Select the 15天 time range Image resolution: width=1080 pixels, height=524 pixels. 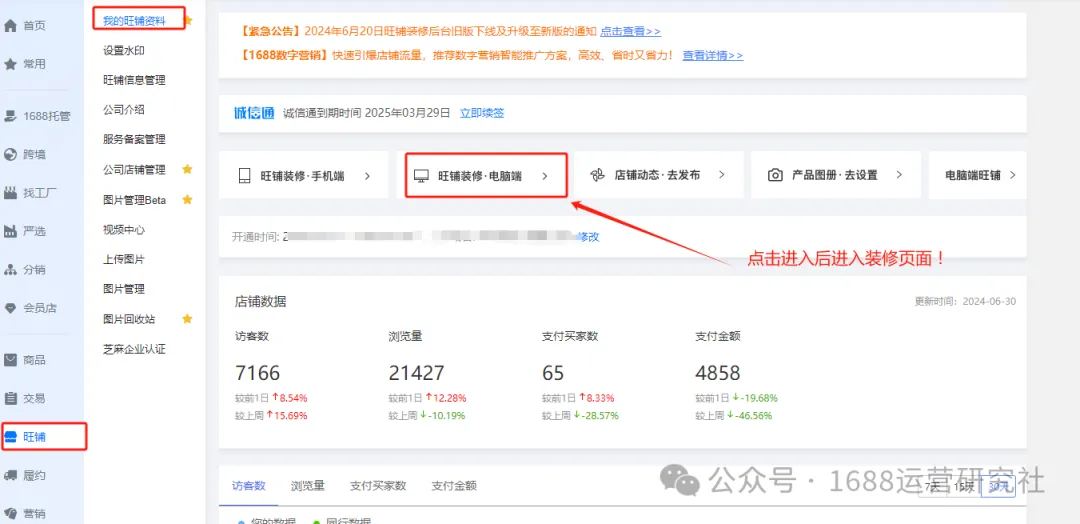pyautogui.click(x=964, y=487)
